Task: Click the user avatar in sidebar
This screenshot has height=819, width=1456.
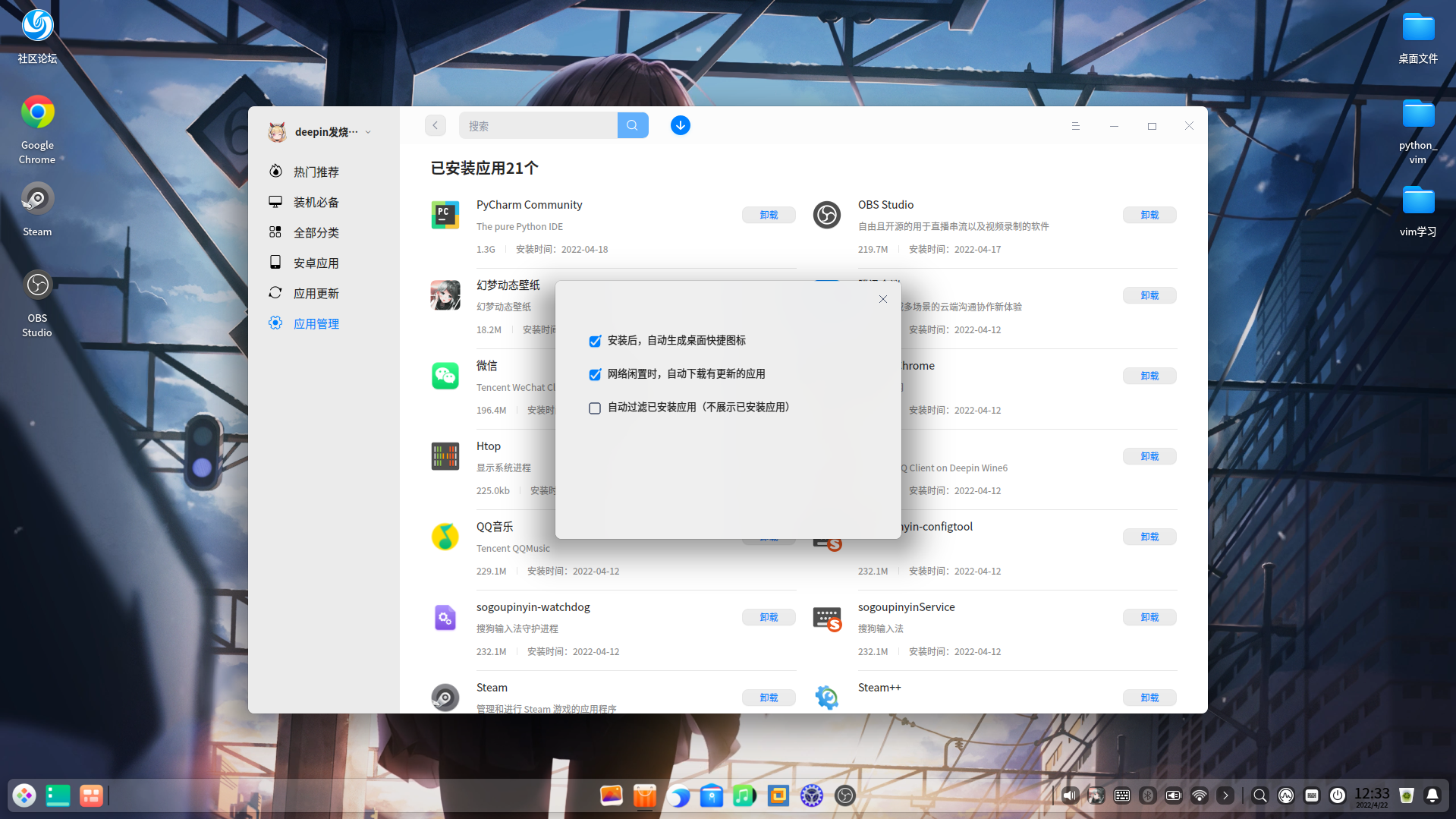Action: (278, 132)
